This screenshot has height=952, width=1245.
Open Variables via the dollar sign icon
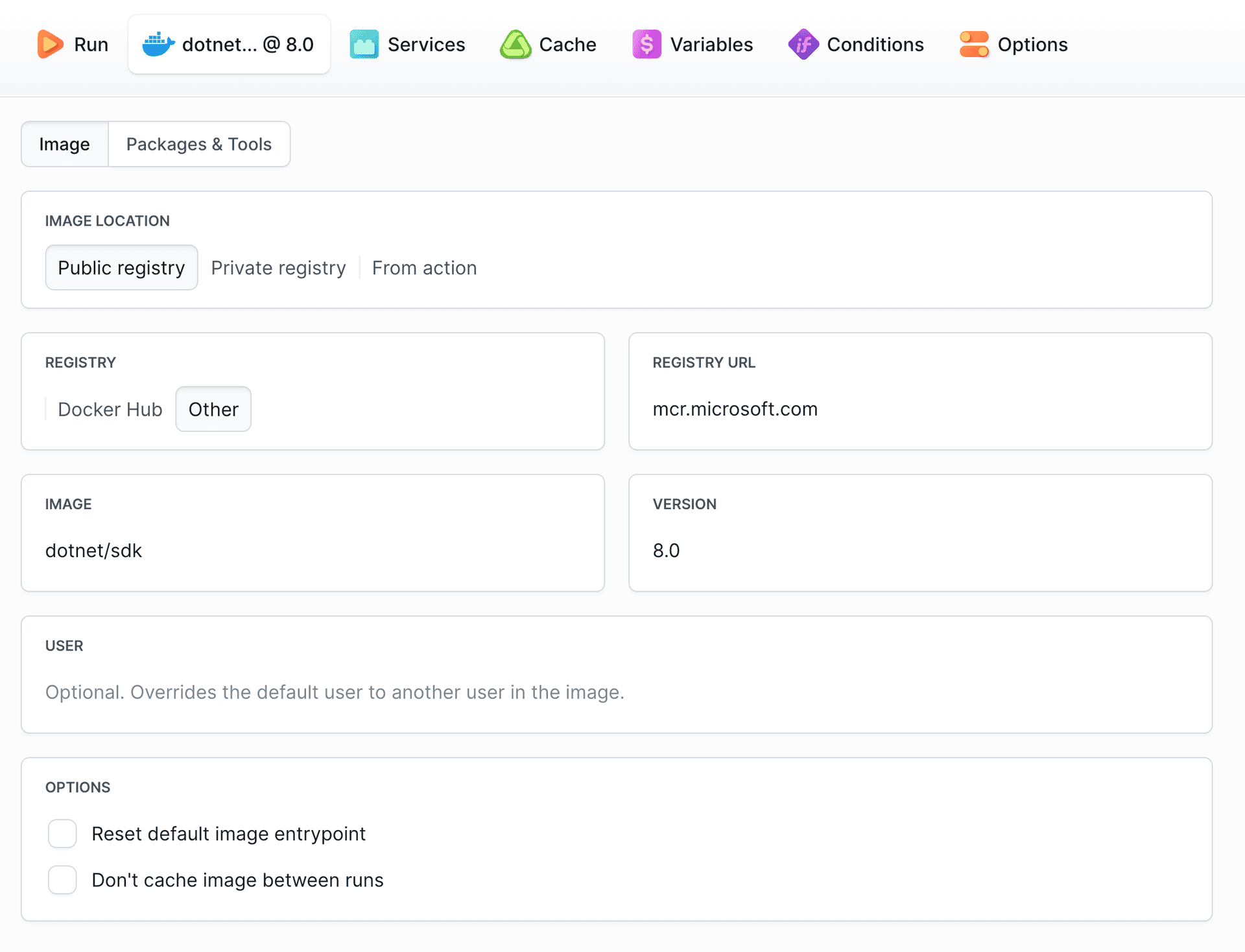coord(646,44)
